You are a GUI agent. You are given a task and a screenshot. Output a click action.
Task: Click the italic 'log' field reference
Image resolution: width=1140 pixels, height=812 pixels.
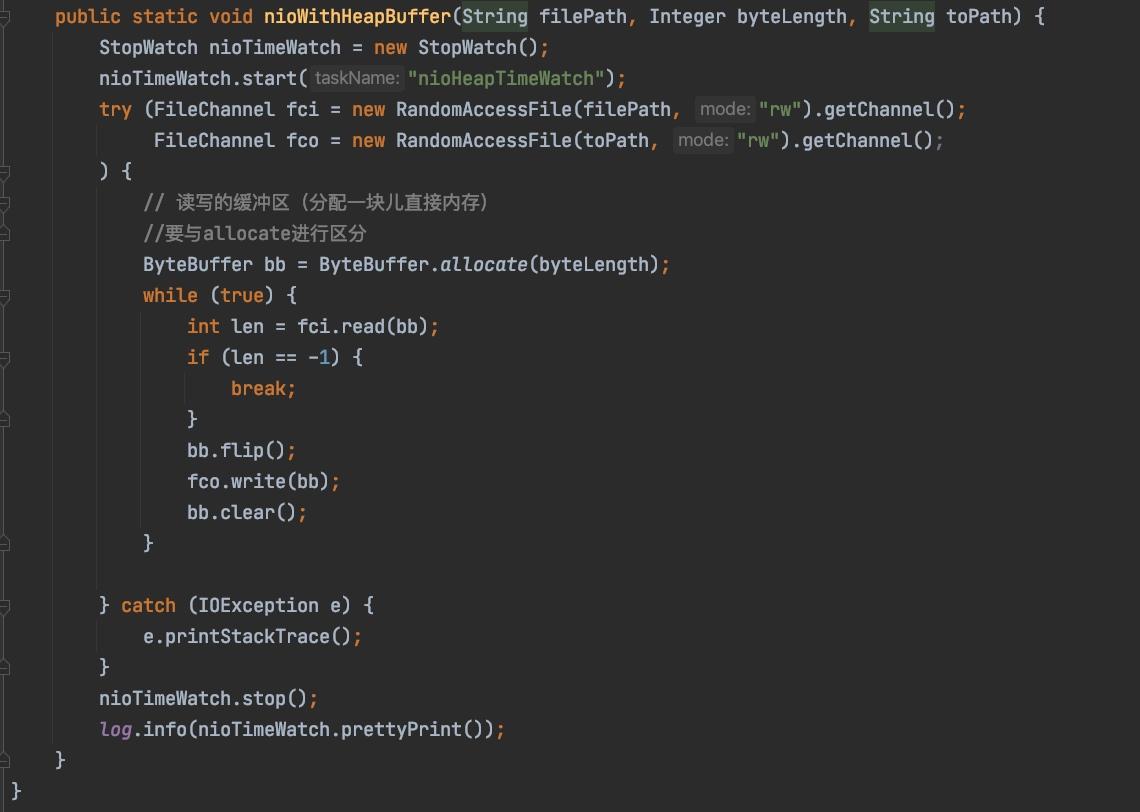point(115,729)
